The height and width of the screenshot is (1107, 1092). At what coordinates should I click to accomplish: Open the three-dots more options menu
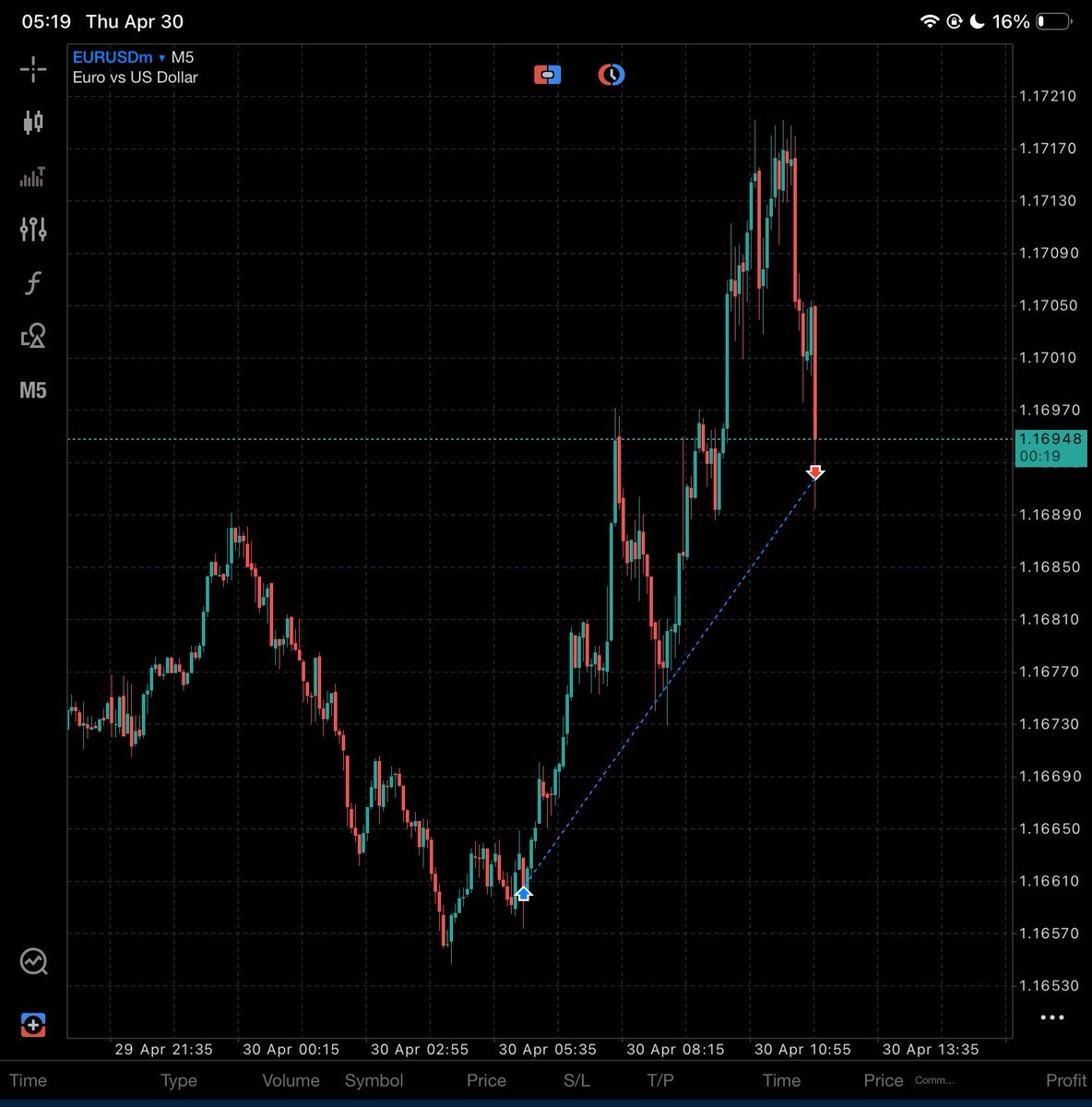(1052, 1018)
